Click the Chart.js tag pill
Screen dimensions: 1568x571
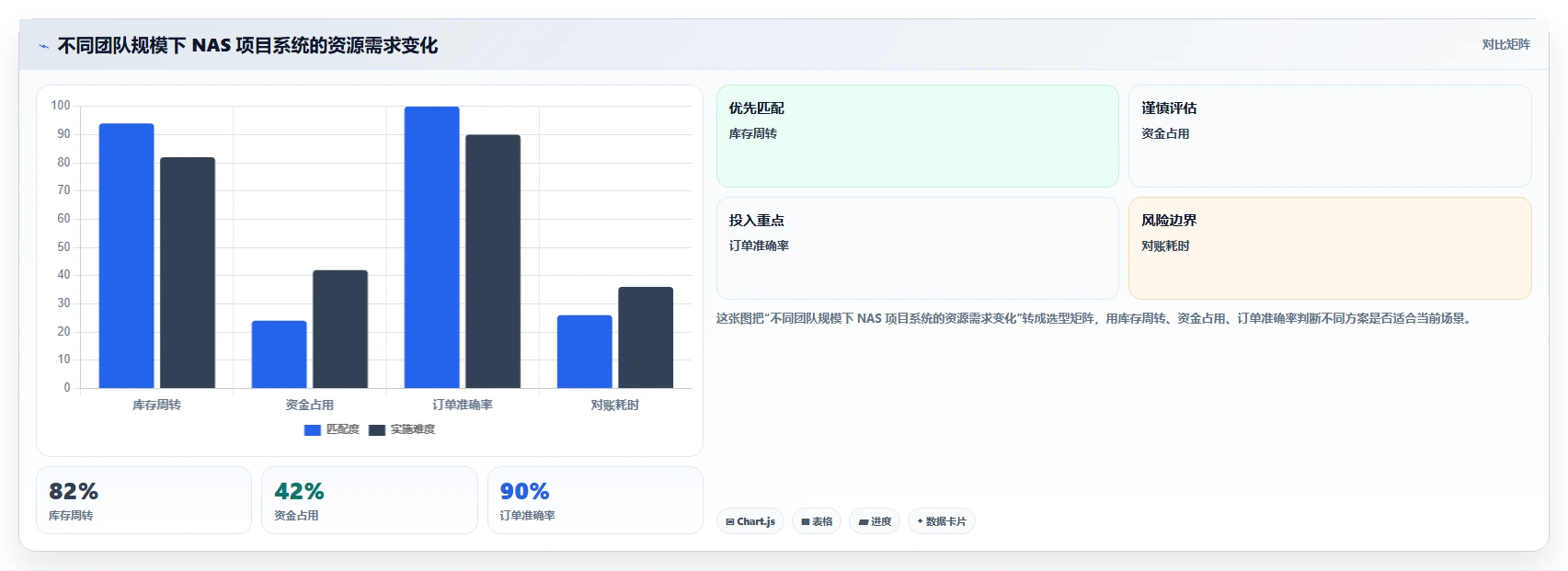tap(750, 521)
